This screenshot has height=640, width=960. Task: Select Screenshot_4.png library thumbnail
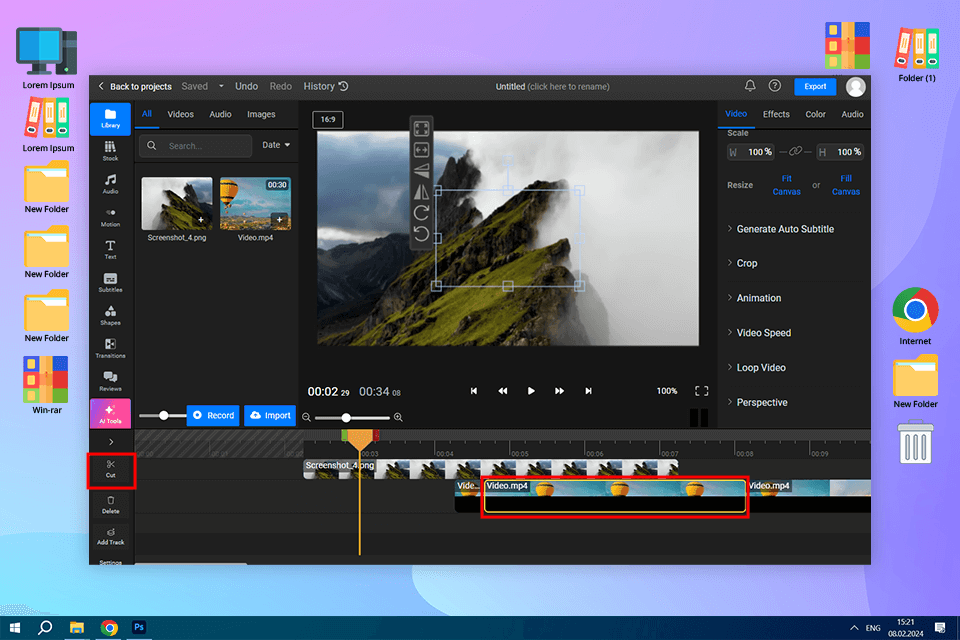(x=177, y=203)
